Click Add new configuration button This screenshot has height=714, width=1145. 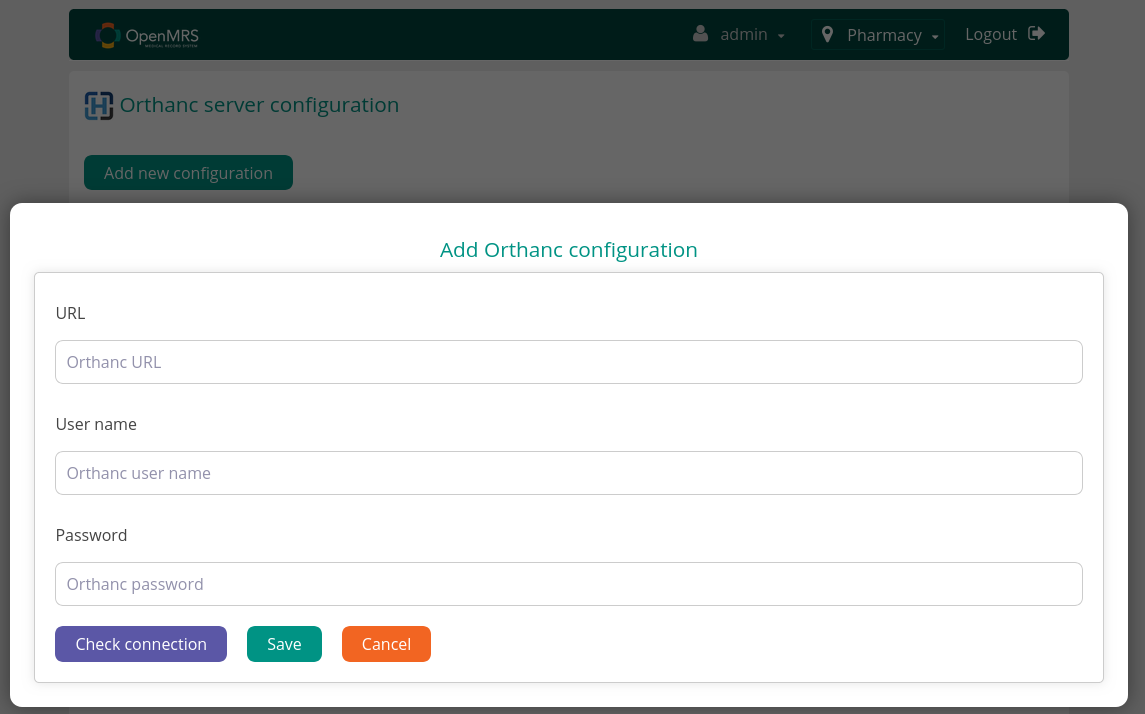pos(188,173)
